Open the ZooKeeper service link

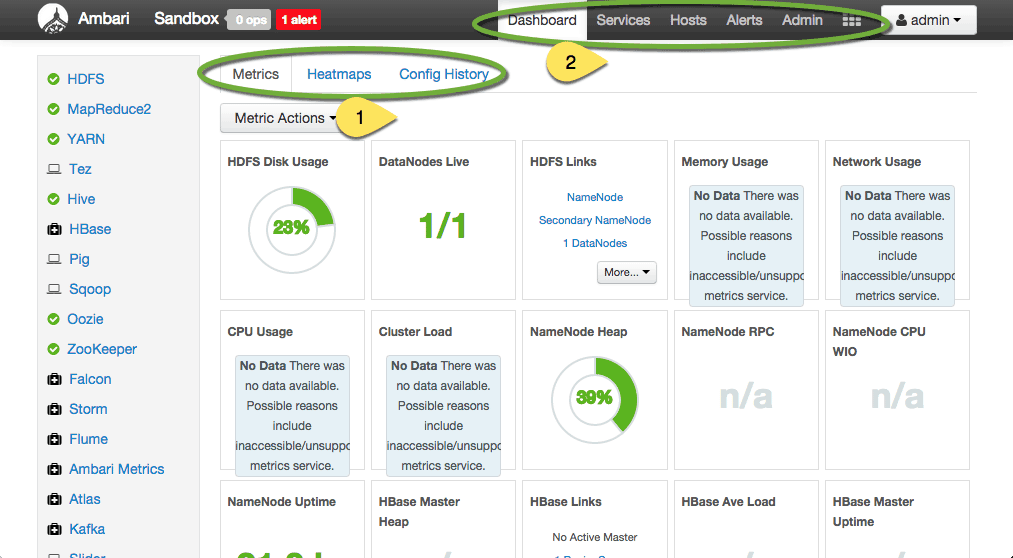click(x=102, y=349)
